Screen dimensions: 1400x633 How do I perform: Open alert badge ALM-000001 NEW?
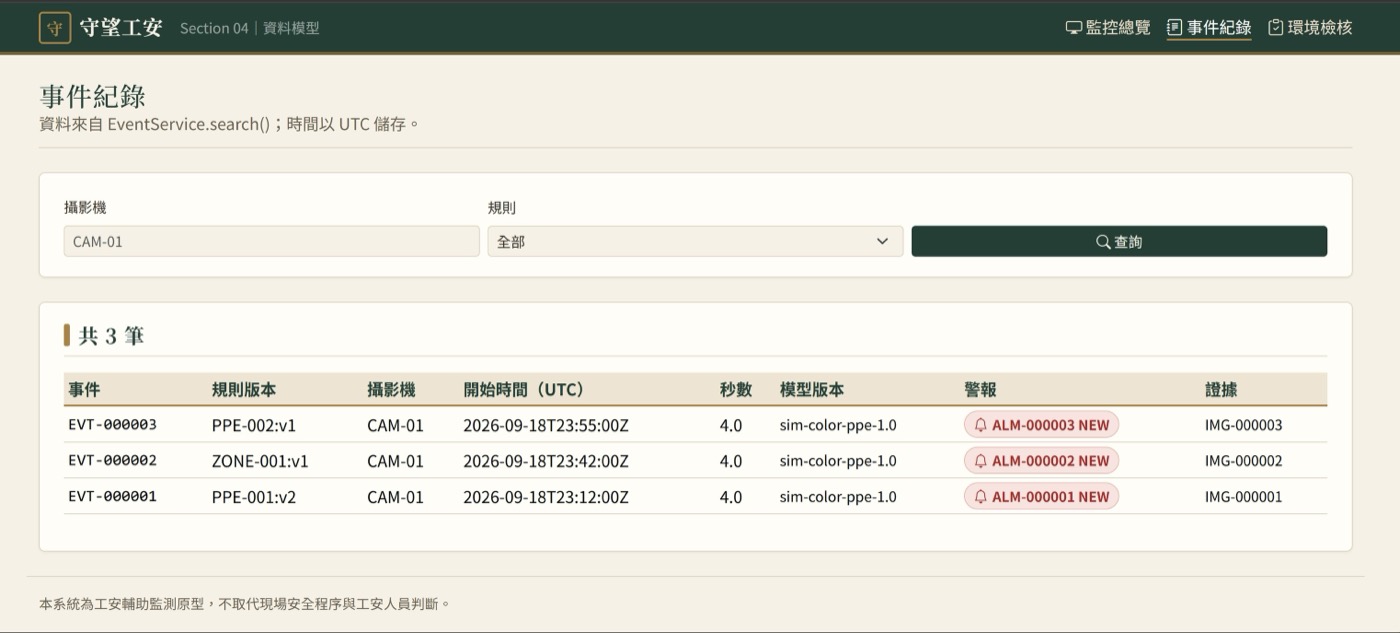coord(1041,497)
